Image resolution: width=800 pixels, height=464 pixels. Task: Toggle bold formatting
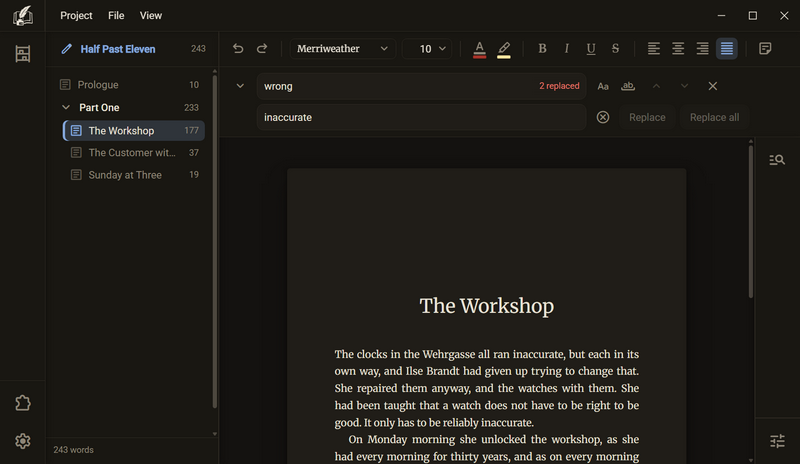pos(542,48)
